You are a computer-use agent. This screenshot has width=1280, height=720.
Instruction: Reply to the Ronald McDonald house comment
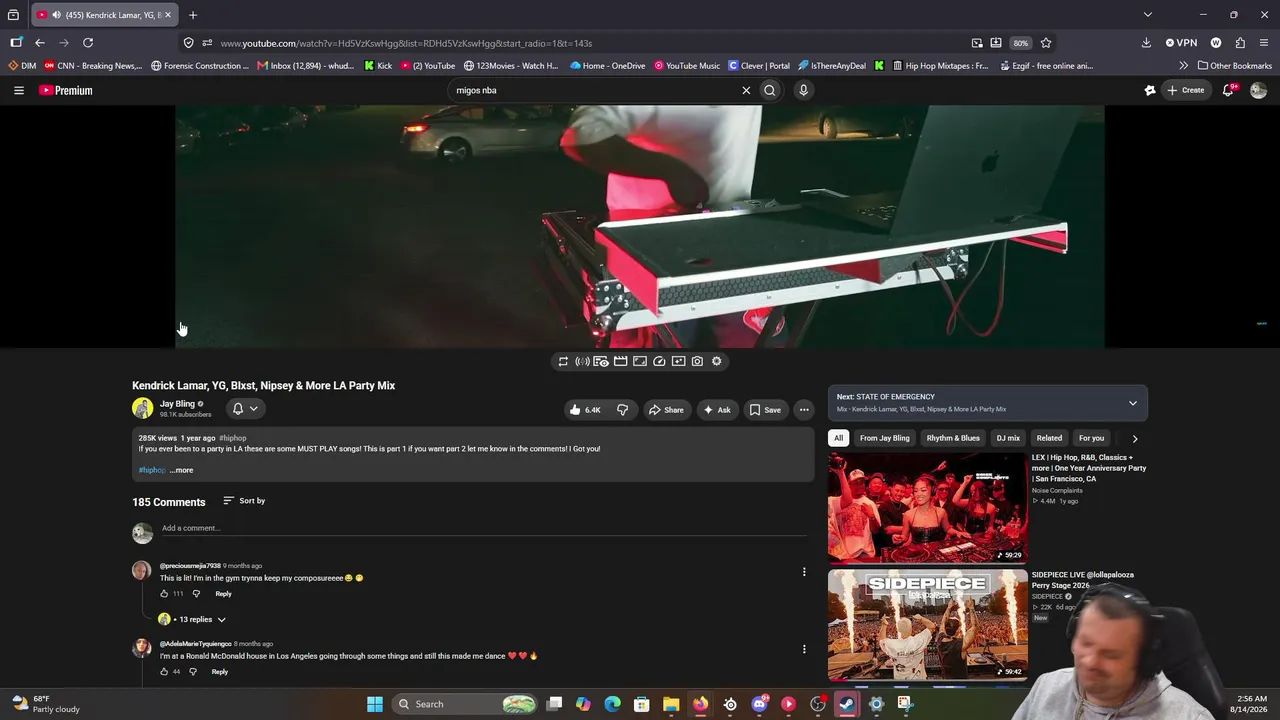[220, 672]
